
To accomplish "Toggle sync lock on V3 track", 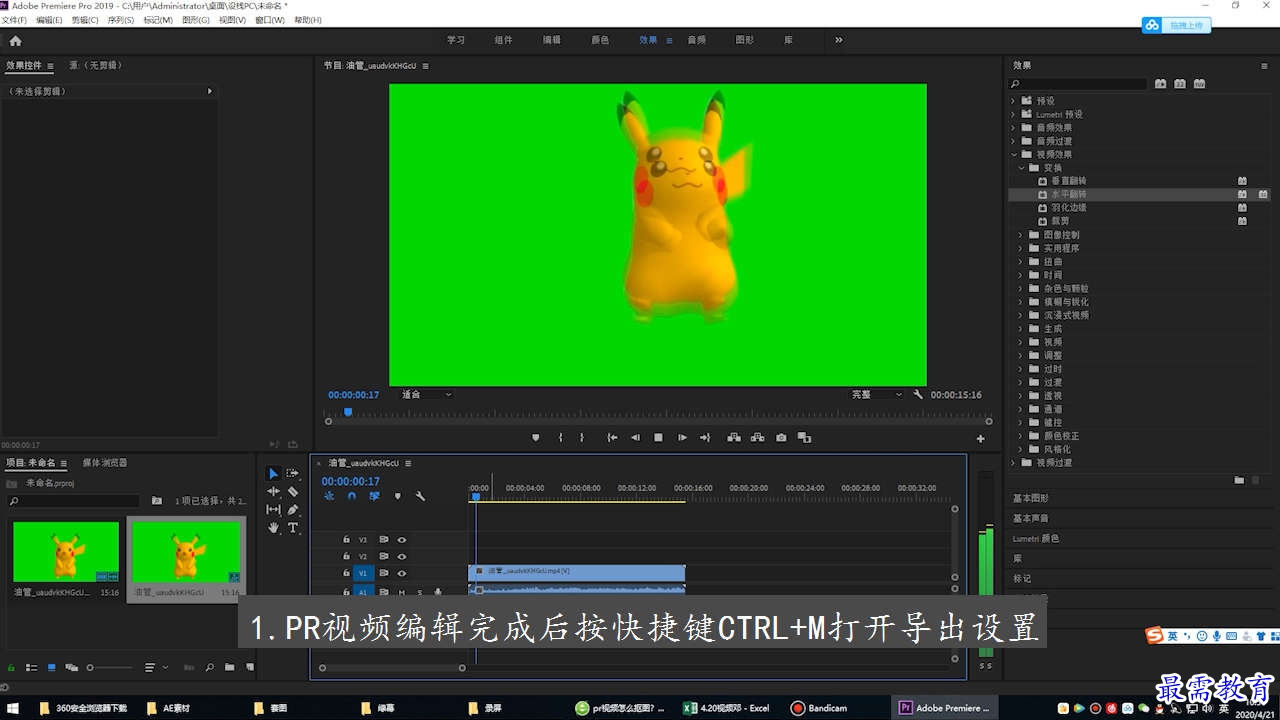I will (383, 539).
